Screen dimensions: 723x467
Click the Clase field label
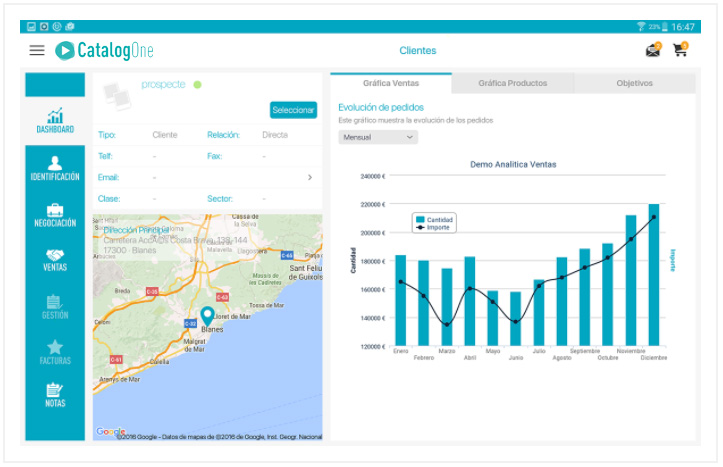click(109, 199)
